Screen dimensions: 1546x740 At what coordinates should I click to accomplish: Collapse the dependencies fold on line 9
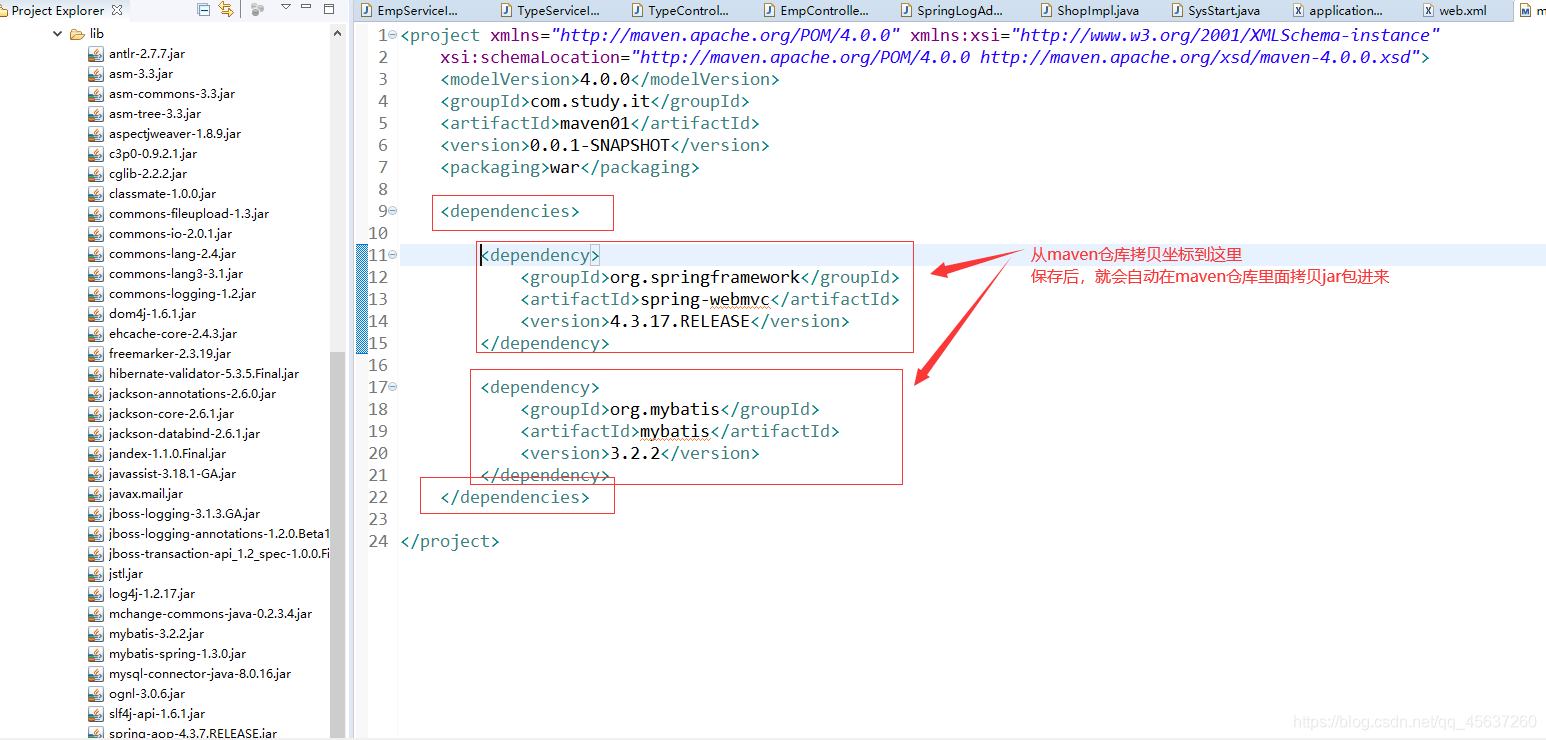pyautogui.click(x=392, y=211)
